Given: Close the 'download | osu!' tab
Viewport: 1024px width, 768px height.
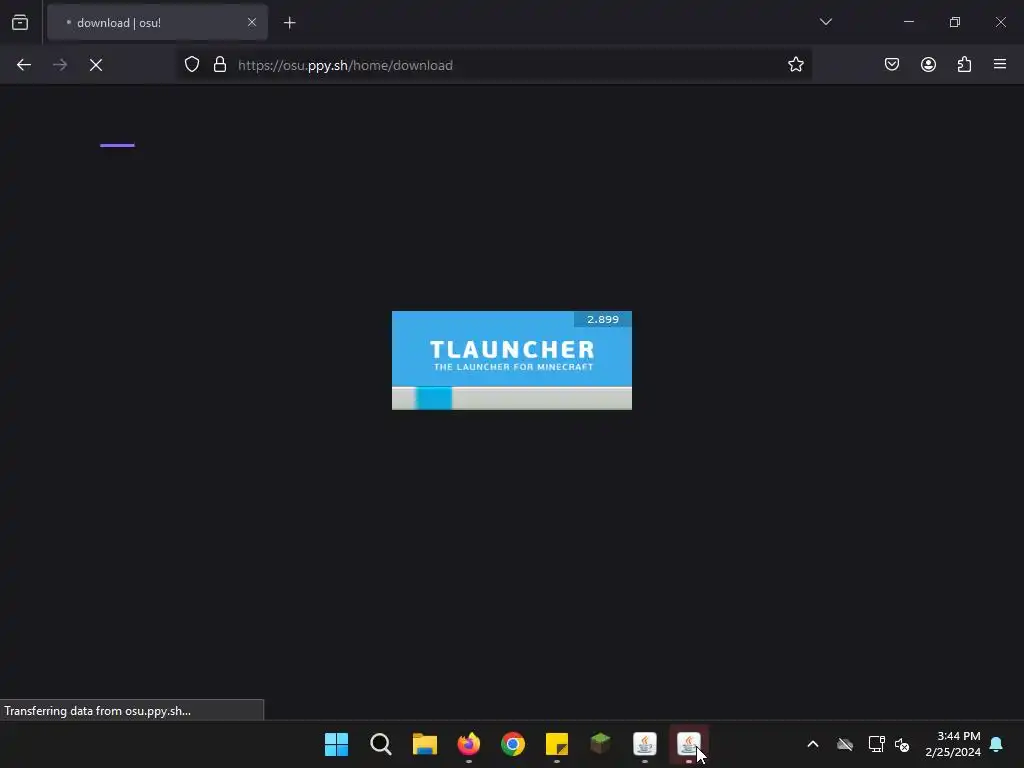Looking at the screenshot, I should 251,22.
